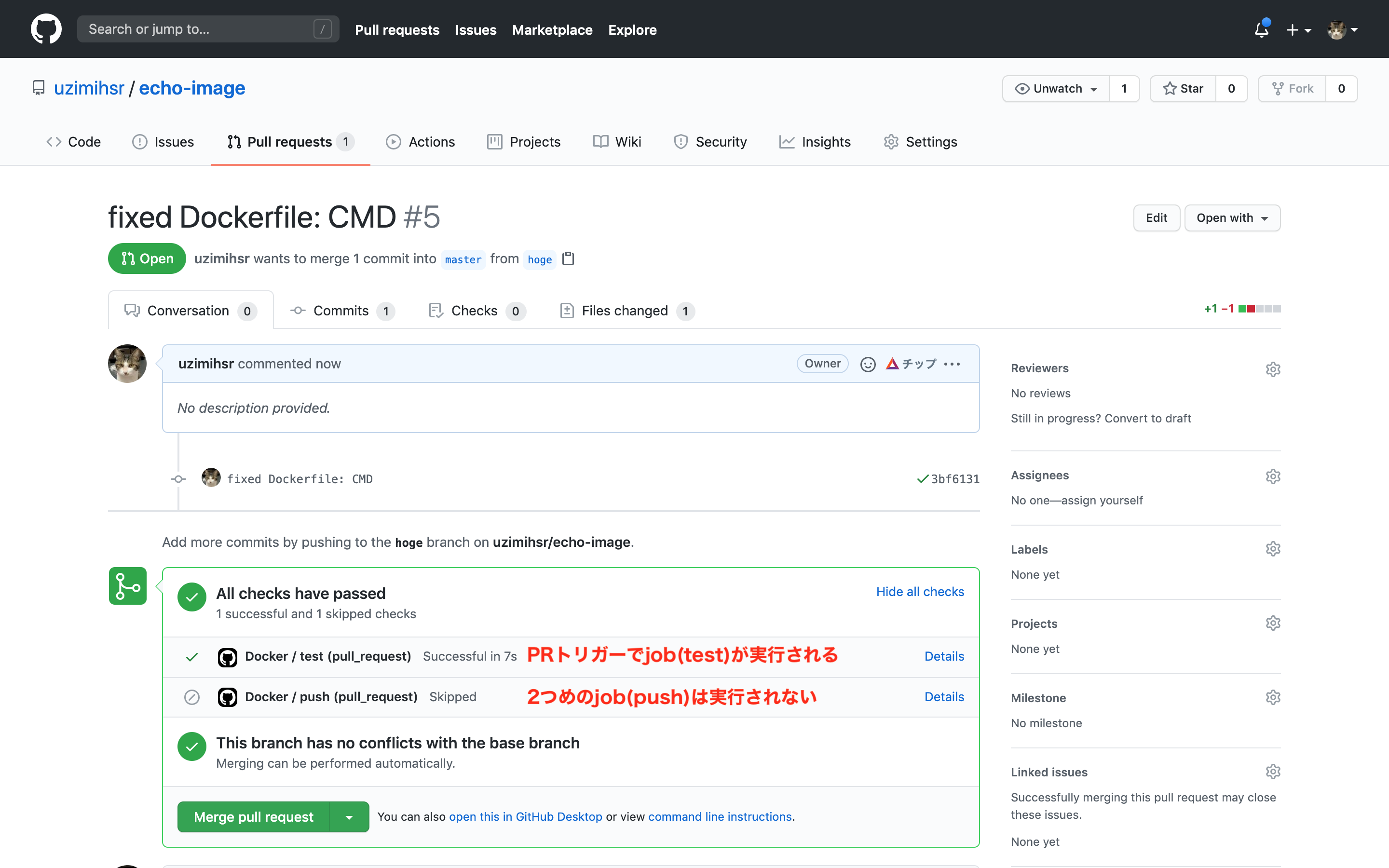This screenshot has width=1389, height=868.
Task: Expand the Open with dropdown
Action: coord(1232,217)
